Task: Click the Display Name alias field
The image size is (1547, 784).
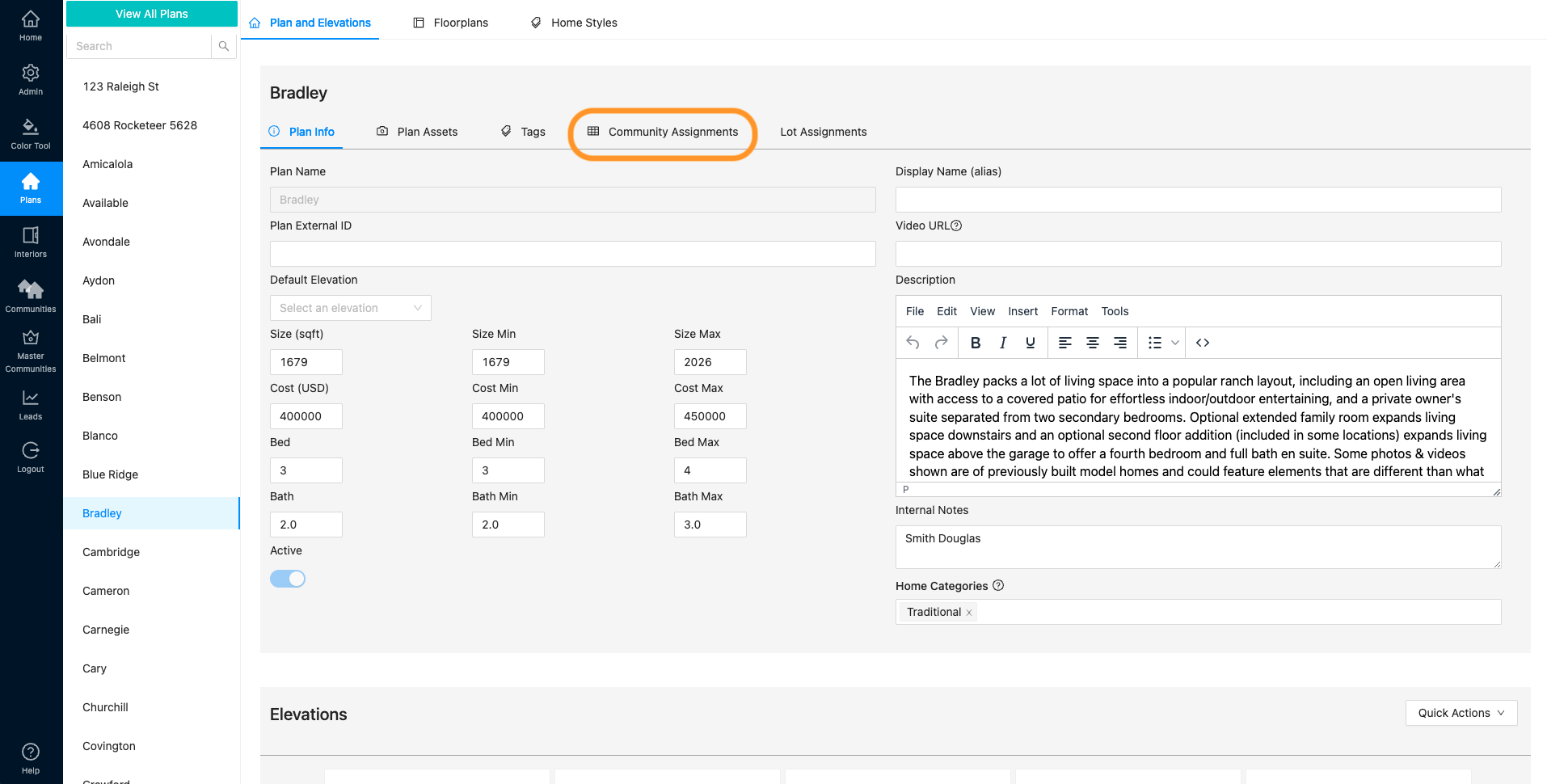Action: (x=1198, y=200)
